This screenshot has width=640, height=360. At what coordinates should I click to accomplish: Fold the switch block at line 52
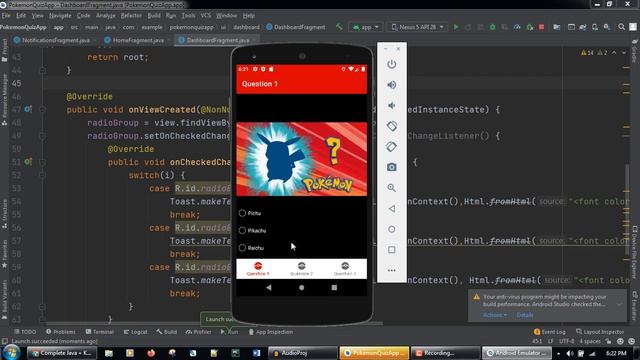[x=42, y=175]
